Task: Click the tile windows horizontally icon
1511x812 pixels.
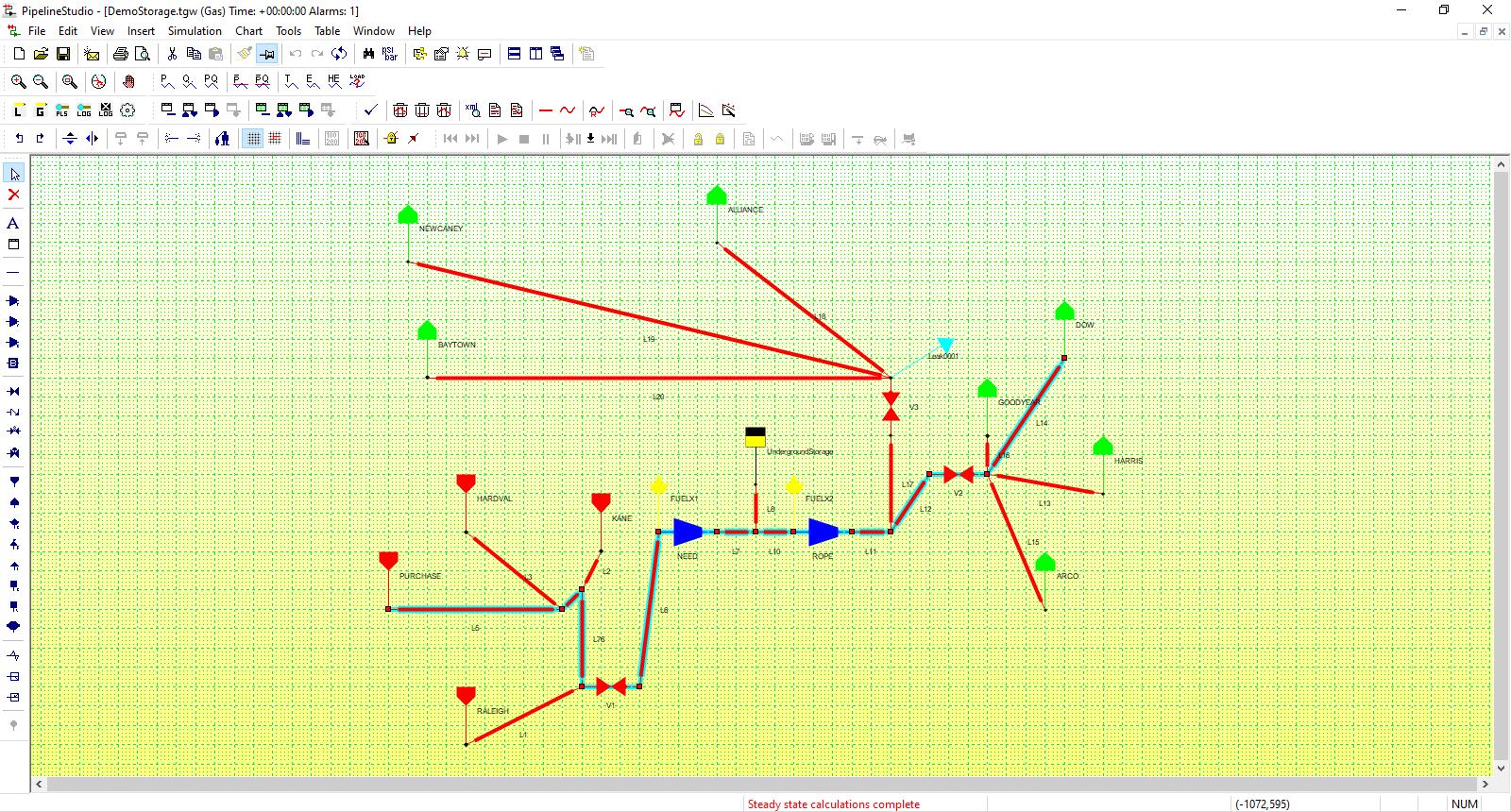Action: click(514, 54)
